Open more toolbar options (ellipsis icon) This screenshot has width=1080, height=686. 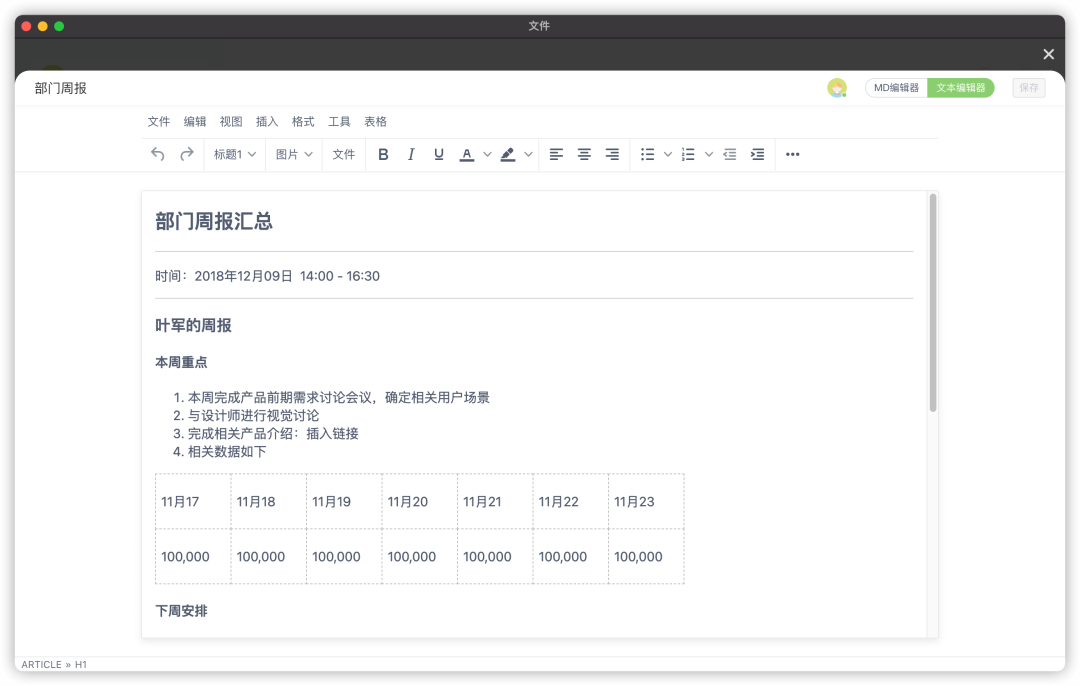click(x=792, y=154)
